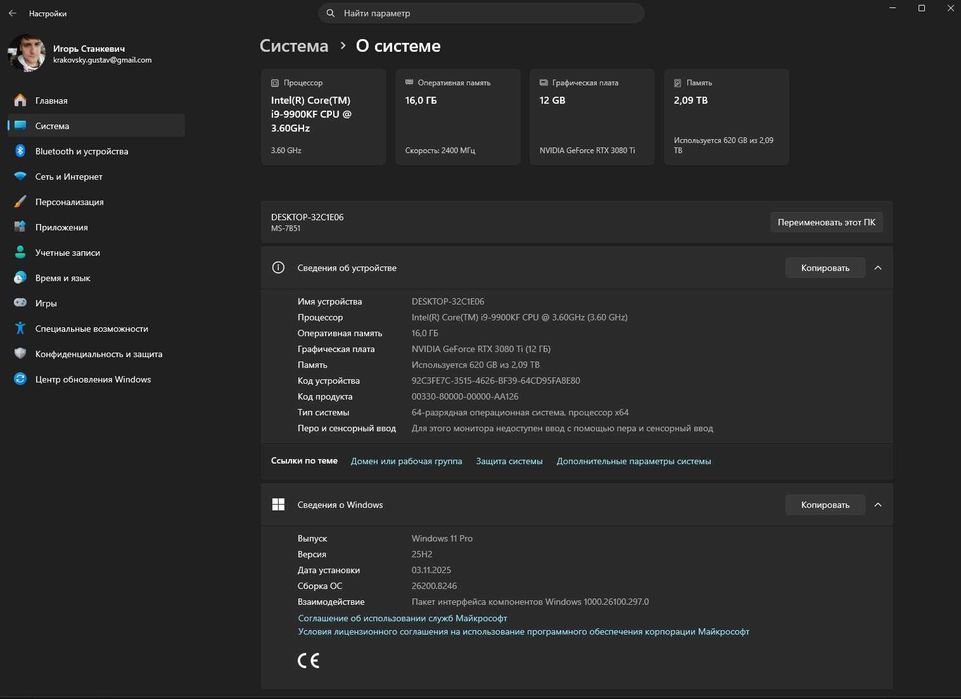Click the 25H2 version value

422,554
